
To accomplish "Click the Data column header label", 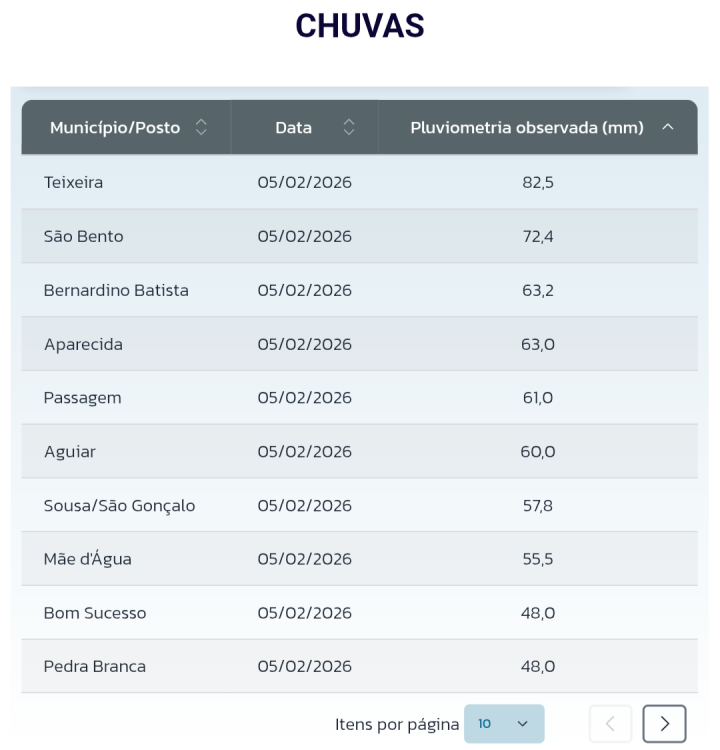I will [x=293, y=127].
